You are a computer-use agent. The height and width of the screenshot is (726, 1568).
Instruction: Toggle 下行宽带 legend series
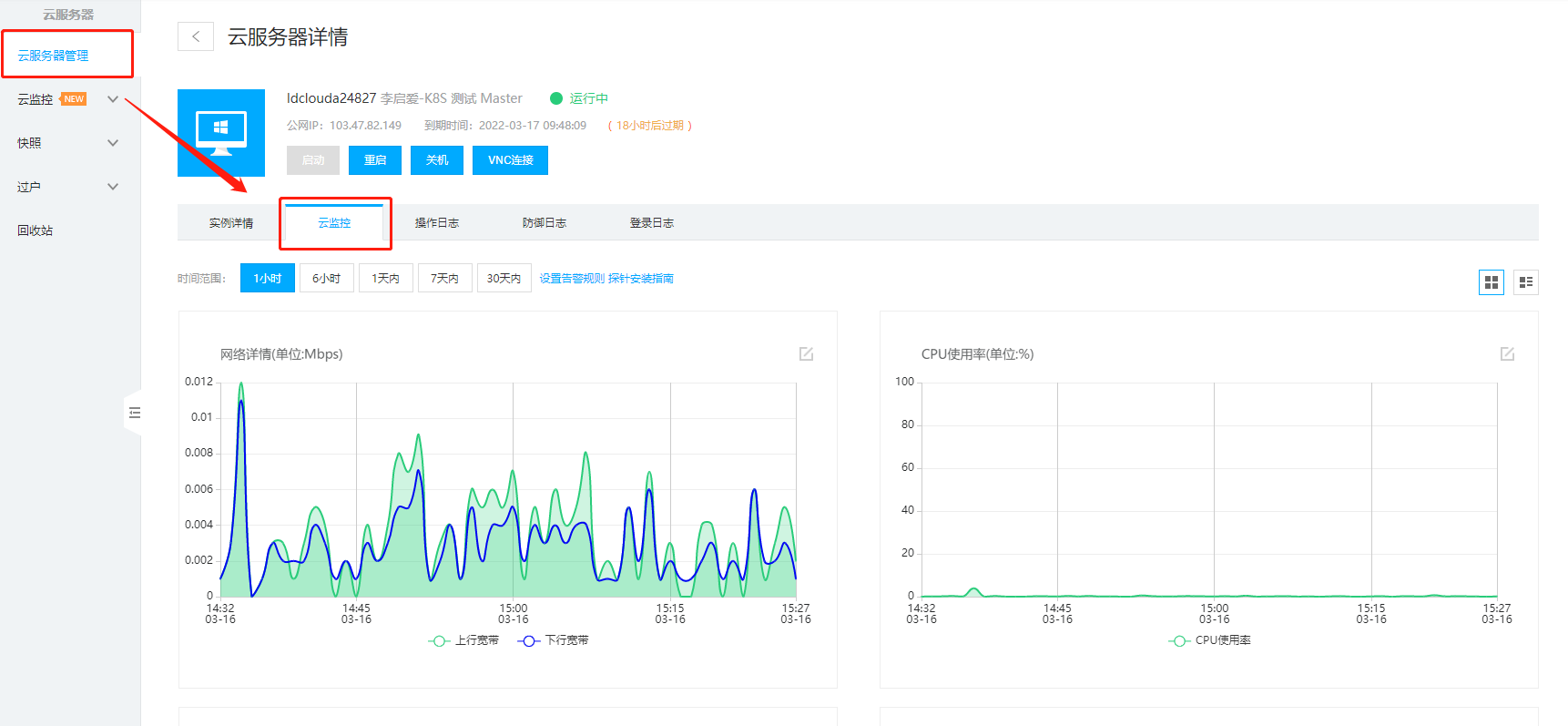pyautogui.click(x=554, y=640)
